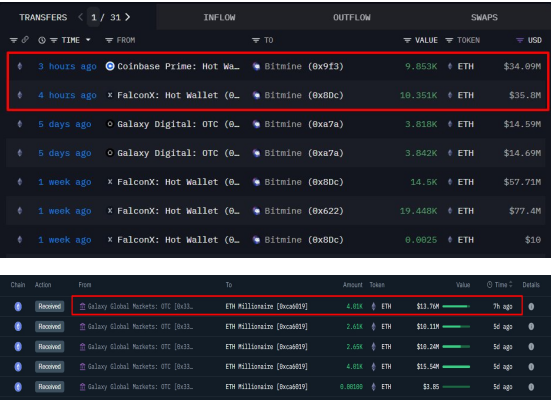The image size is (551, 402).
Task: Click the clock icon beside TIME
Action: (x=42, y=40)
